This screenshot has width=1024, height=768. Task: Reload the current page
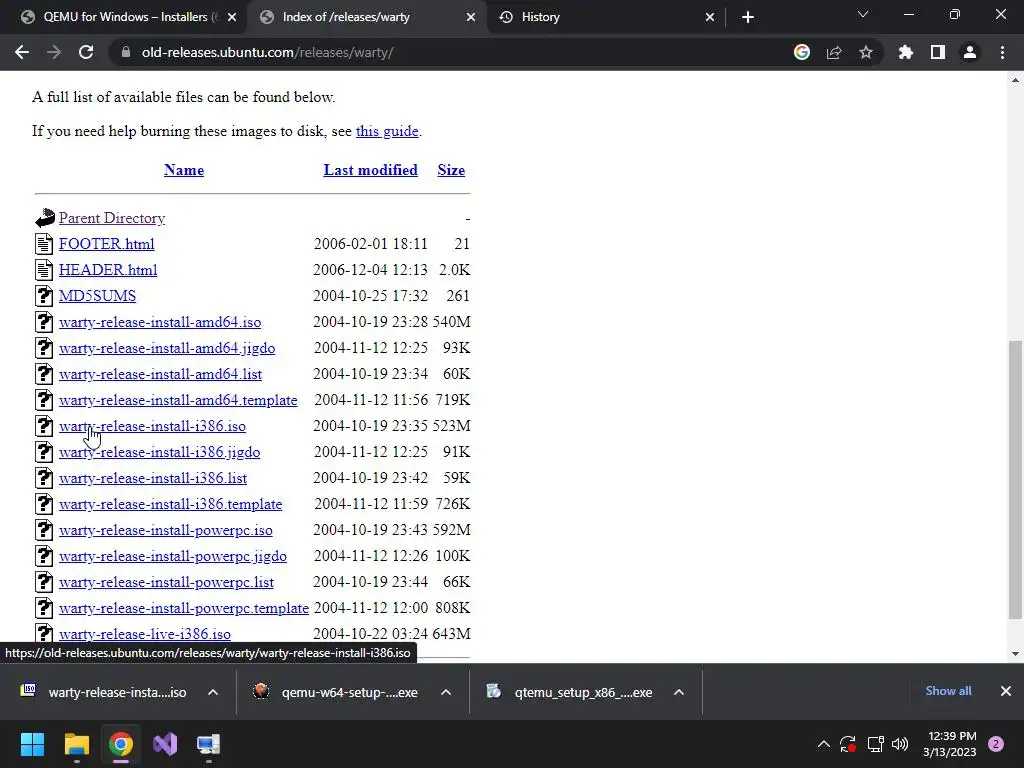(x=86, y=52)
